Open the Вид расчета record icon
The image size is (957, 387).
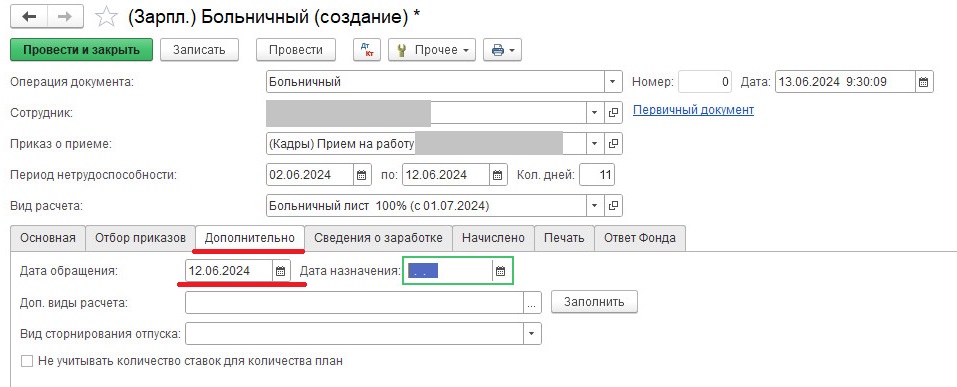point(613,206)
